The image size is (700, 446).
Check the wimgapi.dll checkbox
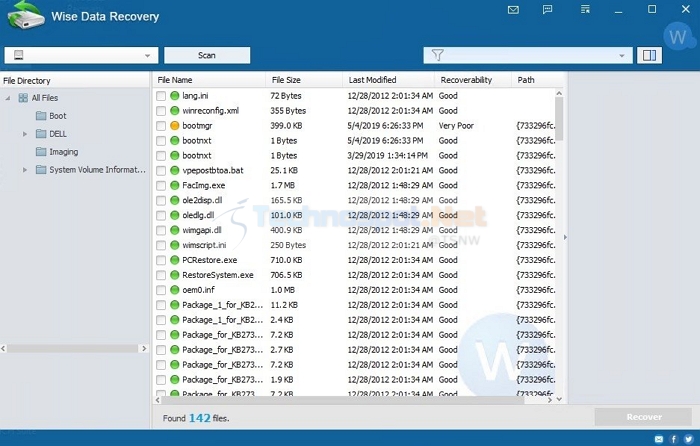pyautogui.click(x=161, y=230)
